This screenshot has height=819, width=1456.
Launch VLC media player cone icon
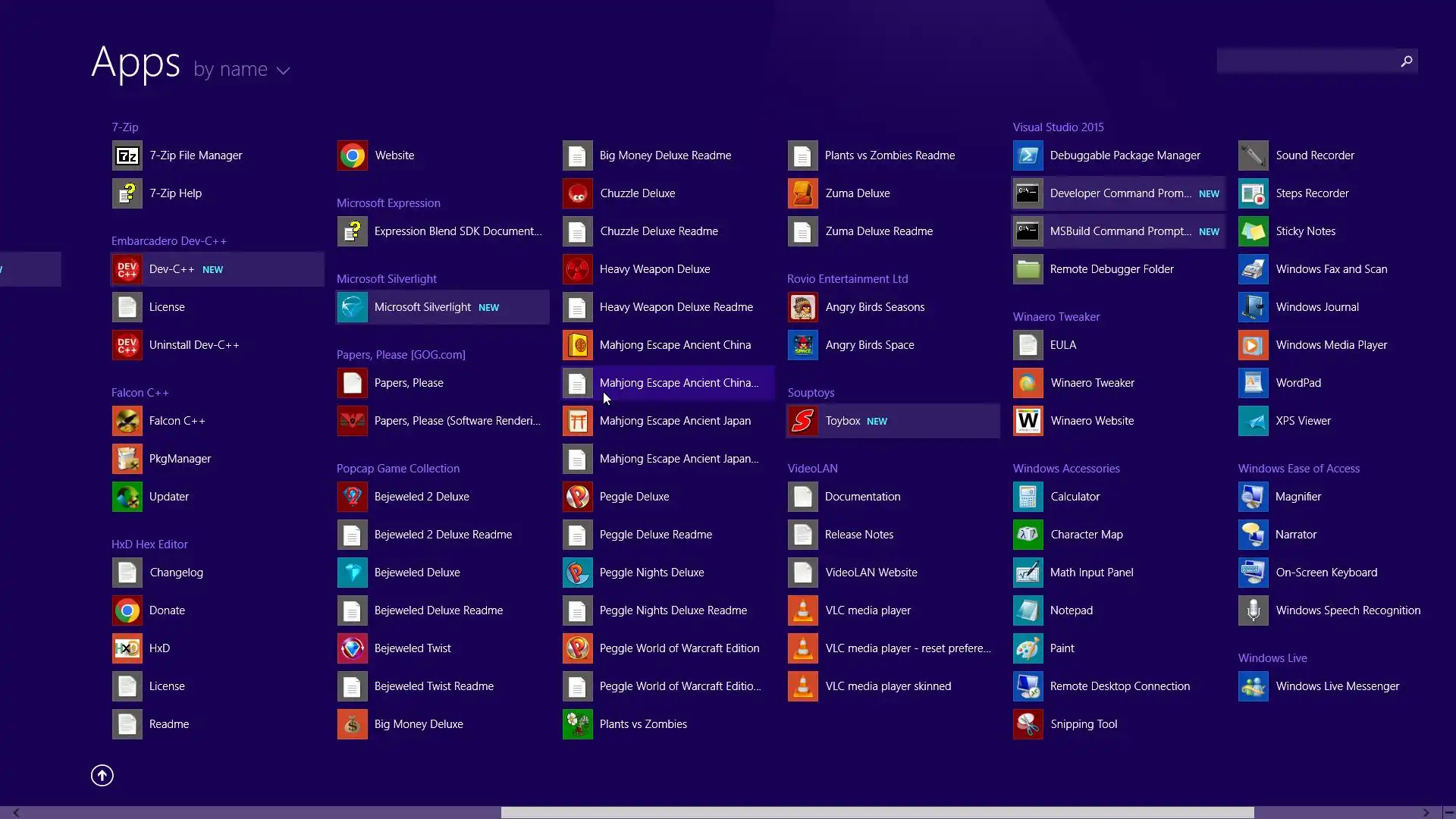point(802,610)
